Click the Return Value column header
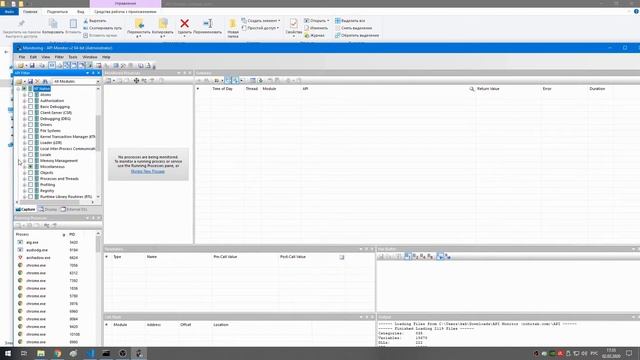Screen dimensions: 640x360 tap(488, 89)
